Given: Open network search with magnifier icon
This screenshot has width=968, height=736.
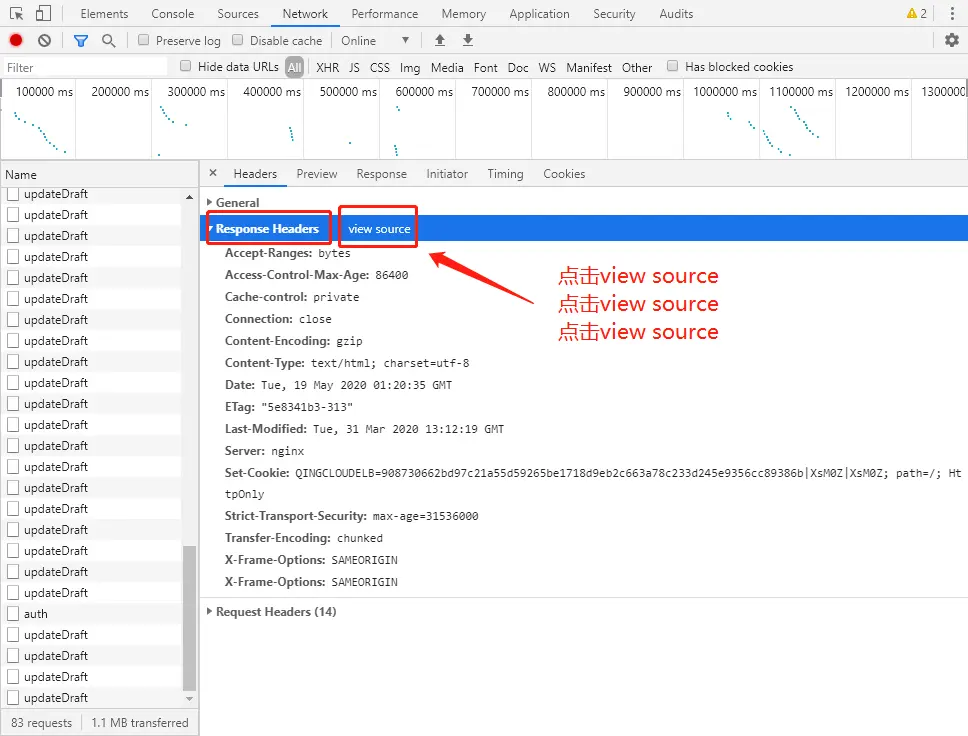Looking at the screenshot, I should (x=109, y=41).
